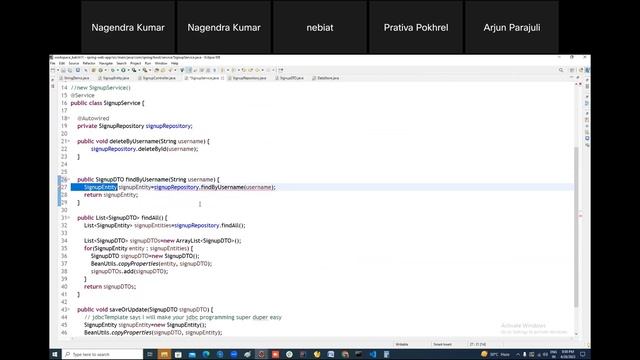
Task: Collapse the saveOrUpdater method fold on line 43
Action: [69, 310]
